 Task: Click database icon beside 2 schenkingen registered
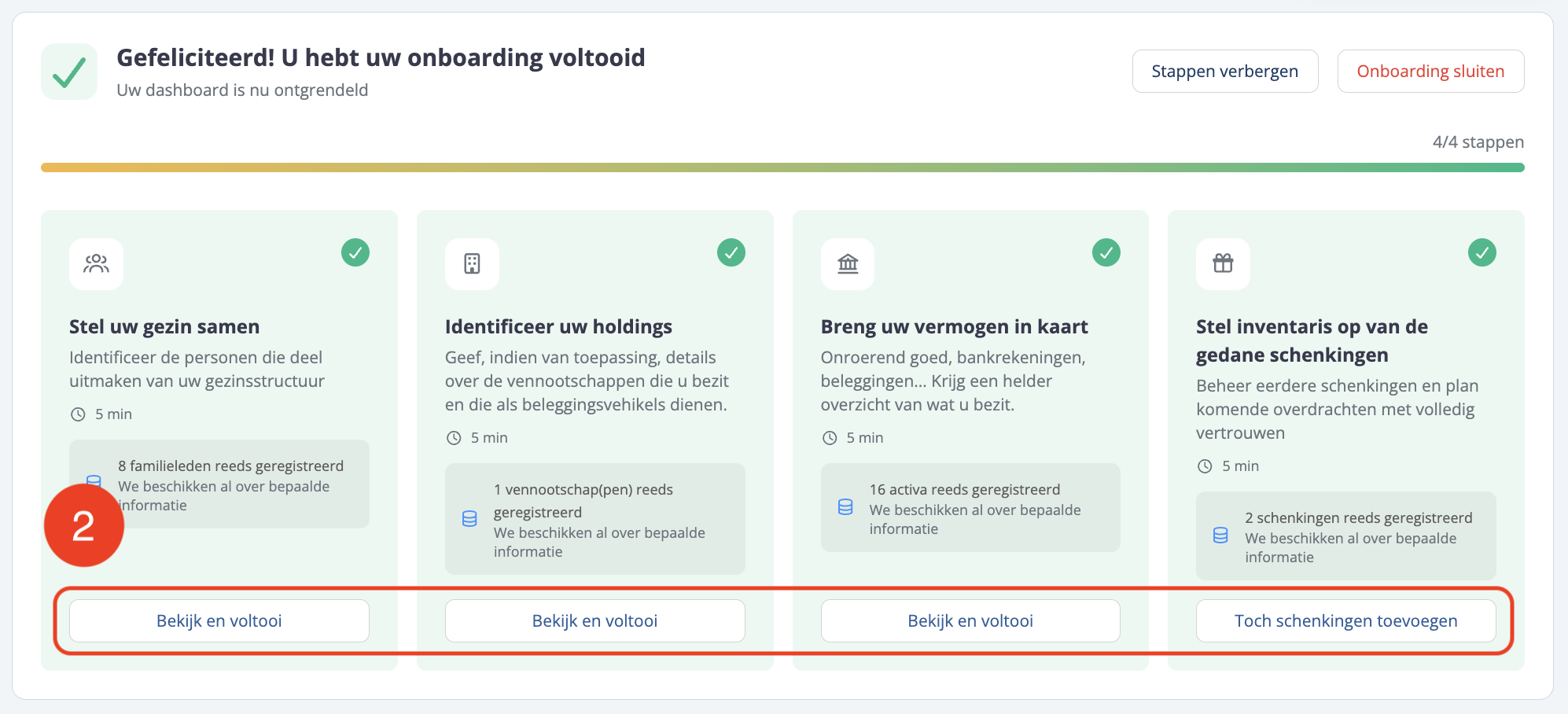pyautogui.click(x=1220, y=535)
